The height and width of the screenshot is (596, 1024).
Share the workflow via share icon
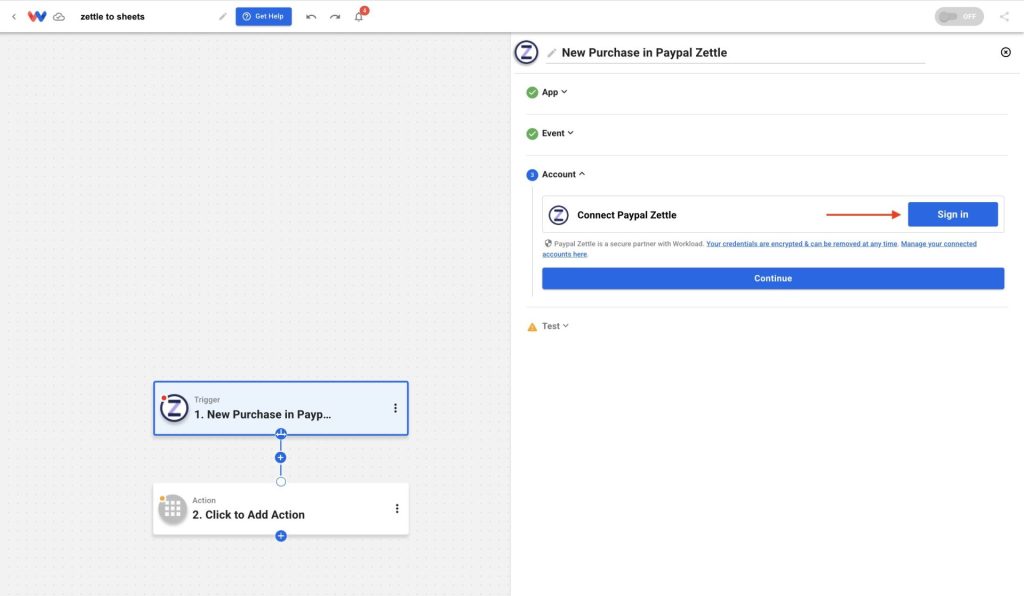click(1004, 16)
